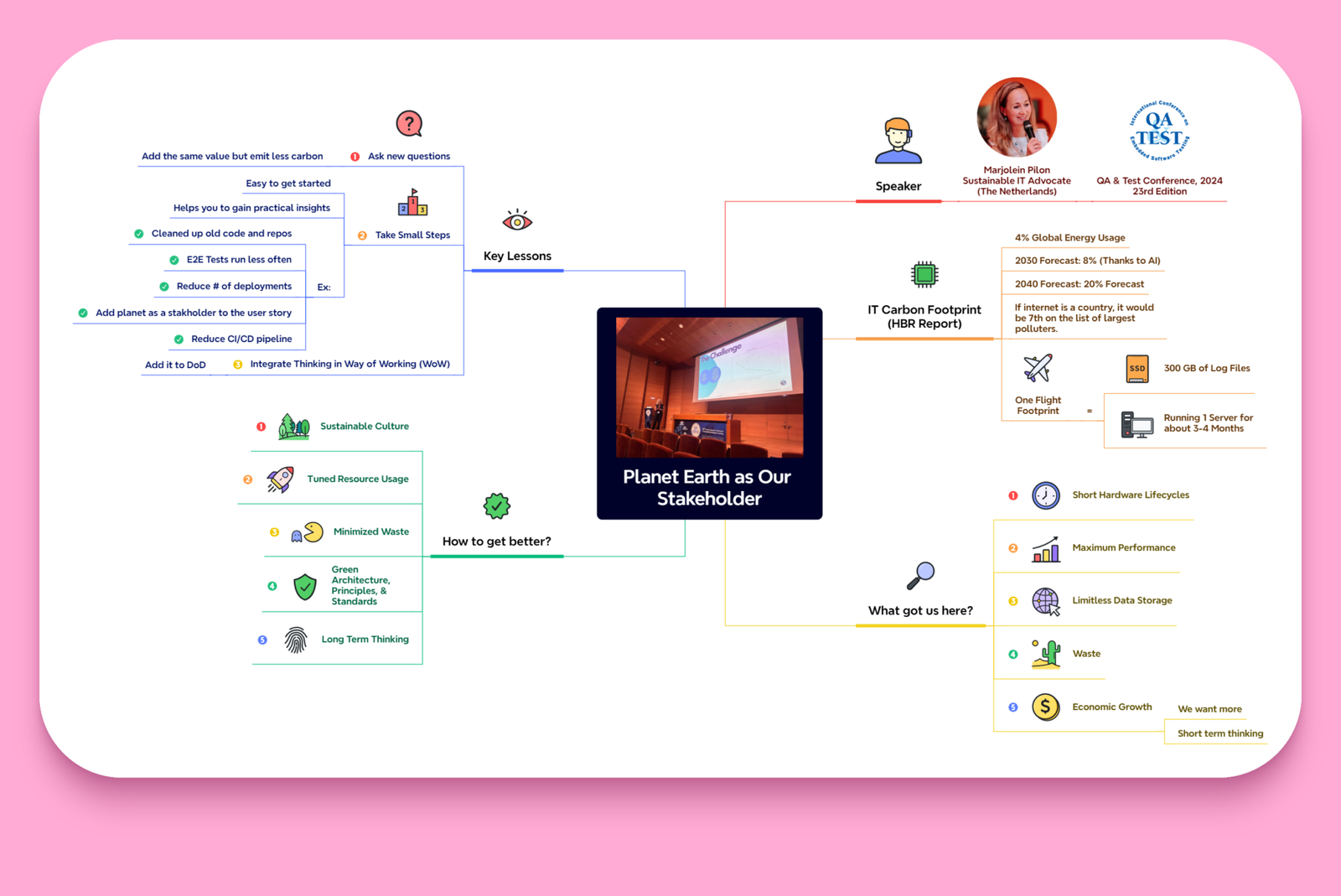Viewport: 1341px width, 896px height.
Task: Click the eye icon above Key Lessons
Action: [x=517, y=220]
